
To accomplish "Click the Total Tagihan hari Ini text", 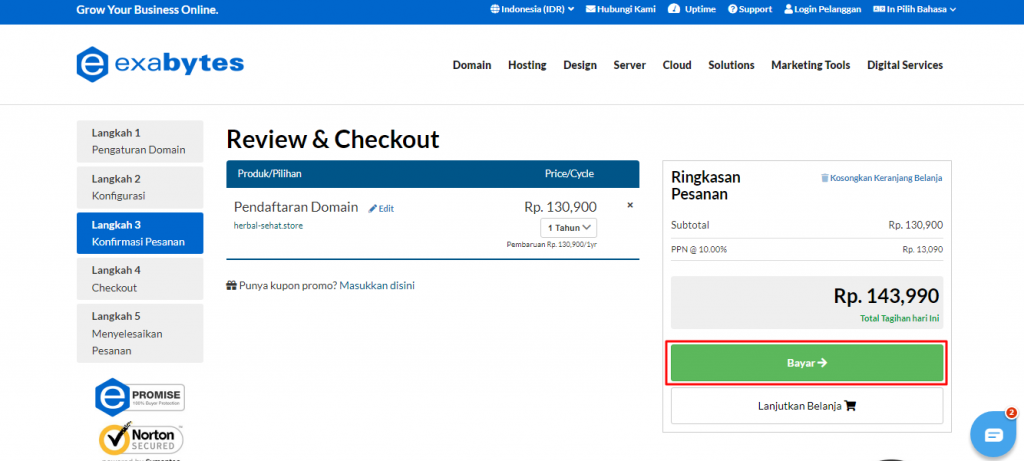I will pyautogui.click(x=900, y=319).
